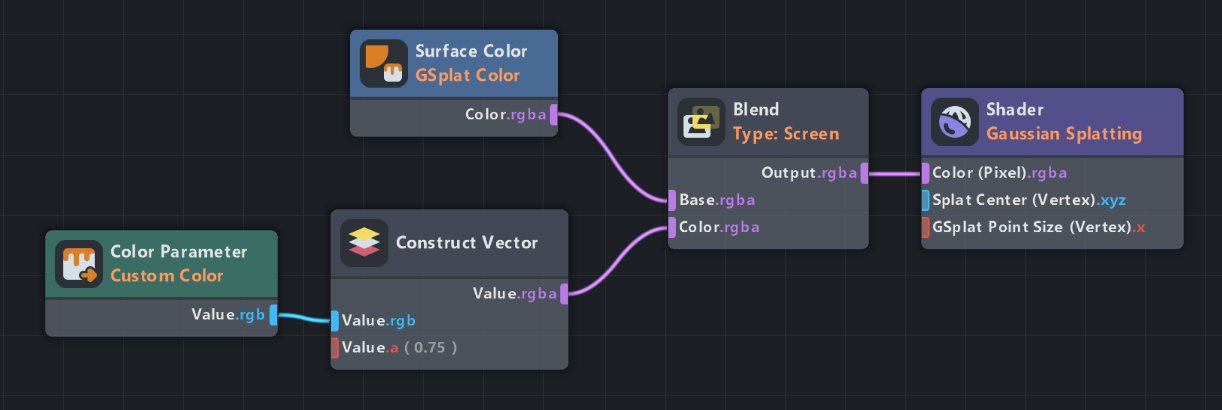Select the 'Custom Color' parameter name label
The image size is (1222, 410).
166,275
